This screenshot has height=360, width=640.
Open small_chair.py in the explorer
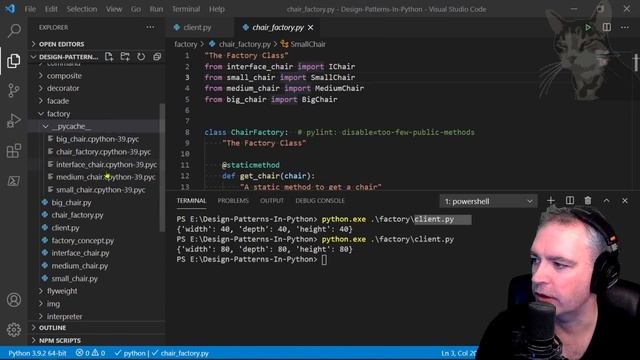(x=75, y=278)
